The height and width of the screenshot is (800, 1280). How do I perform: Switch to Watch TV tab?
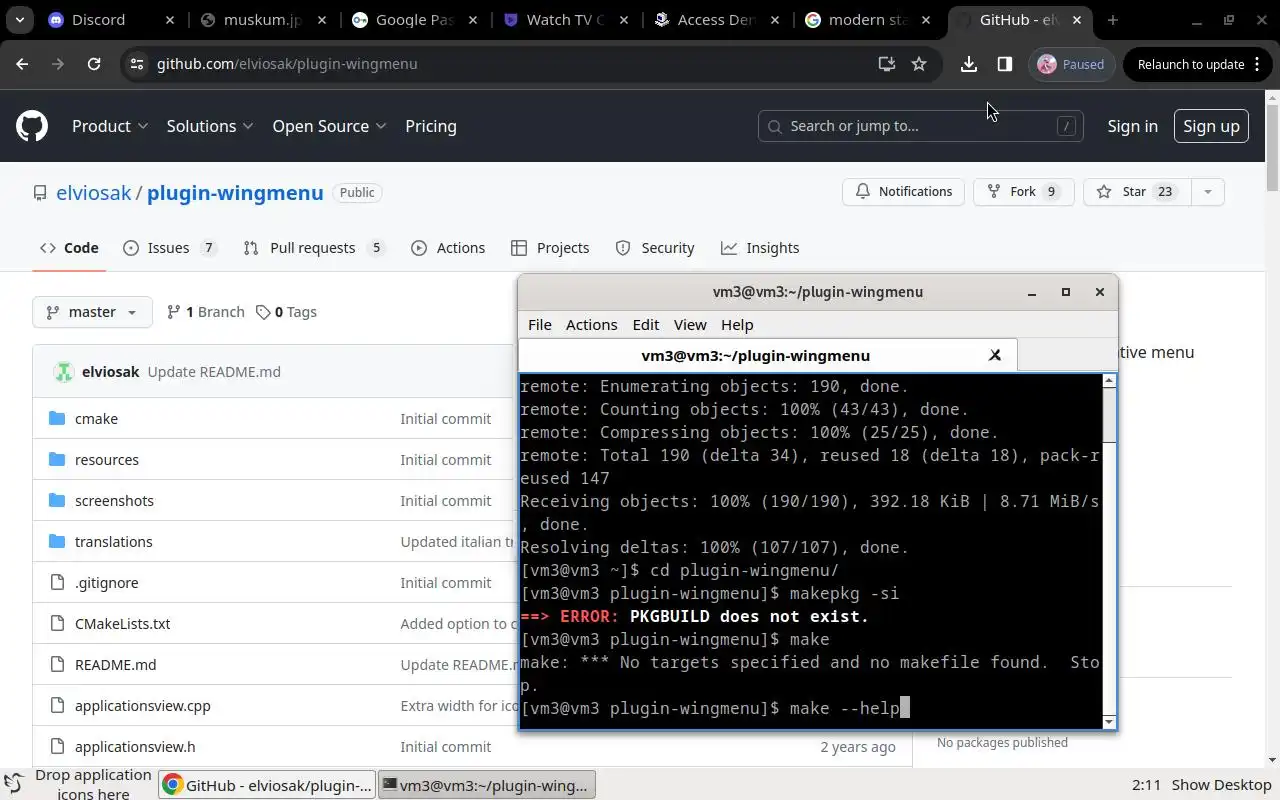point(565,19)
